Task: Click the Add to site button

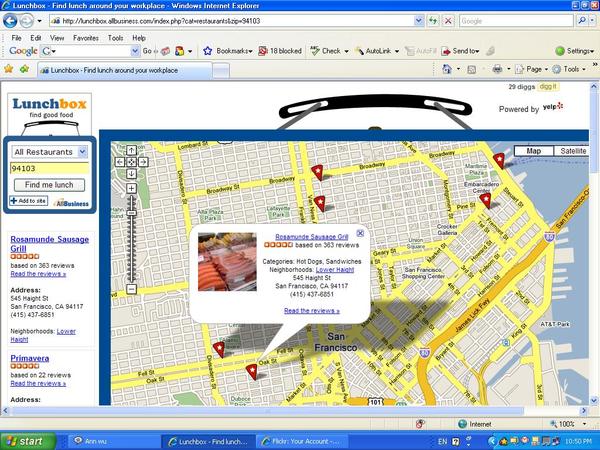Action: point(28,201)
